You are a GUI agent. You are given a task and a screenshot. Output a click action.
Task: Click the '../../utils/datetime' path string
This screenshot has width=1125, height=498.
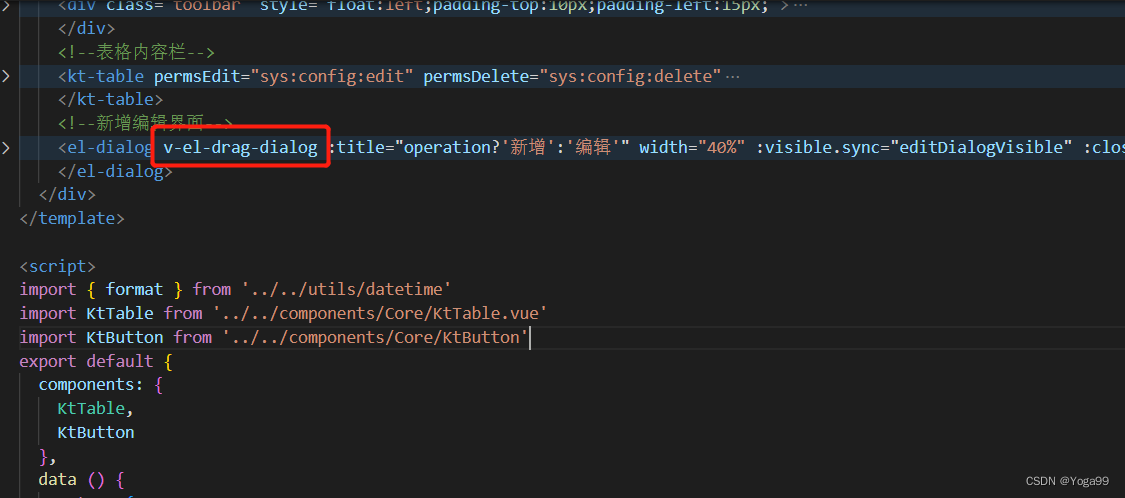(347, 289)
